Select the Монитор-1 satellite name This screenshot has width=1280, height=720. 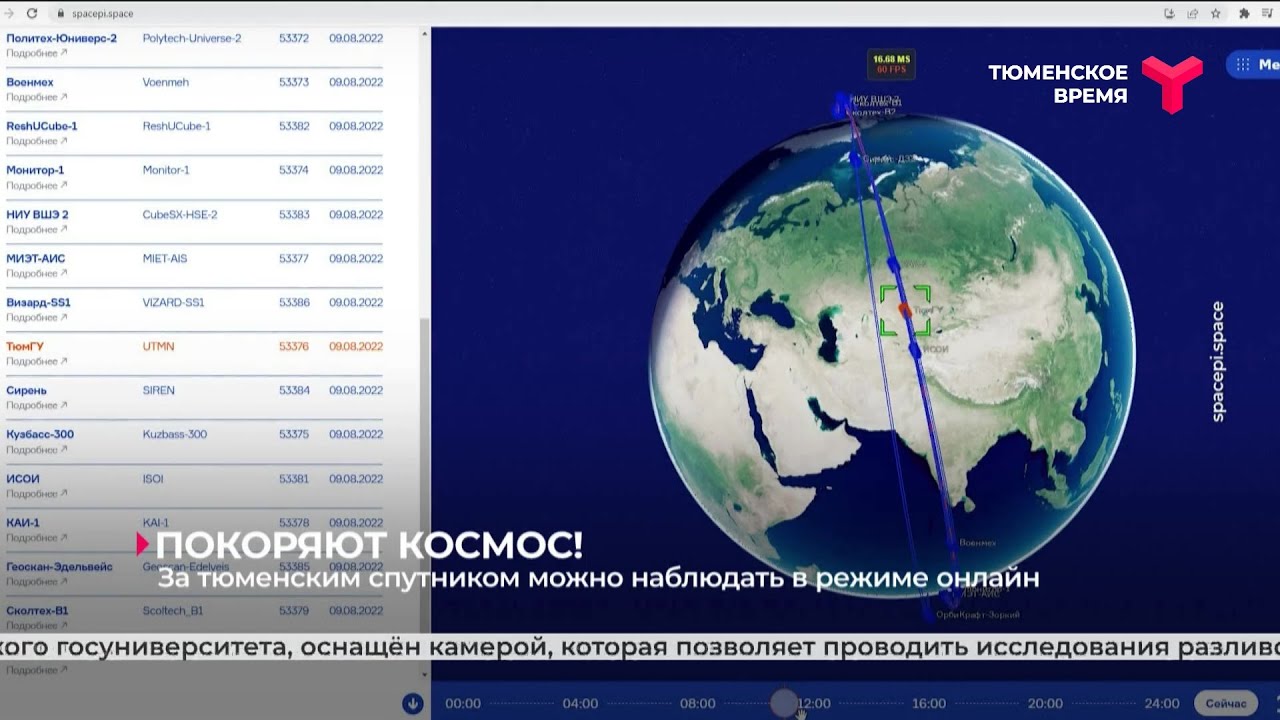35,170
